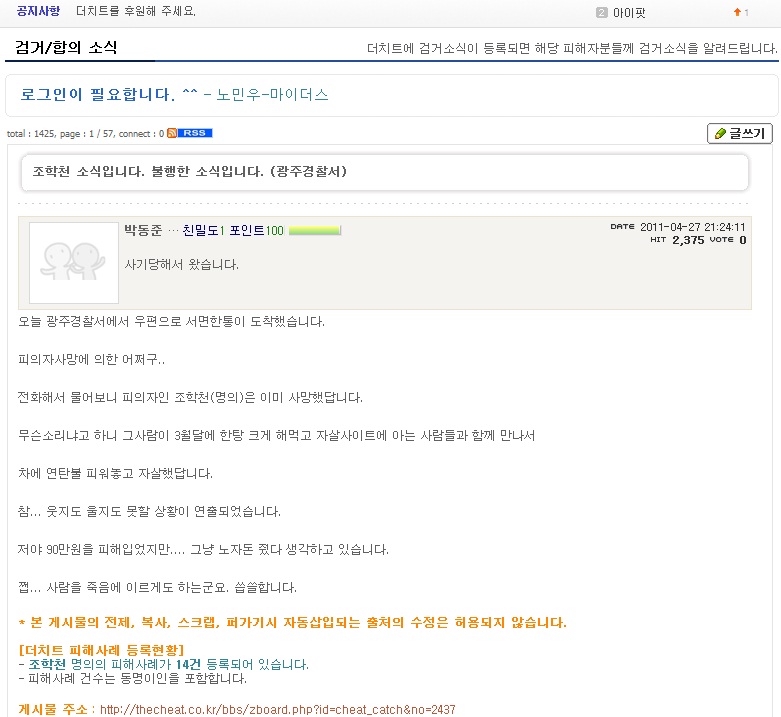
Task: Click 'total : 1425, page : 1 / 57' text
Action: pyautogui.click(x=61, y=133)
